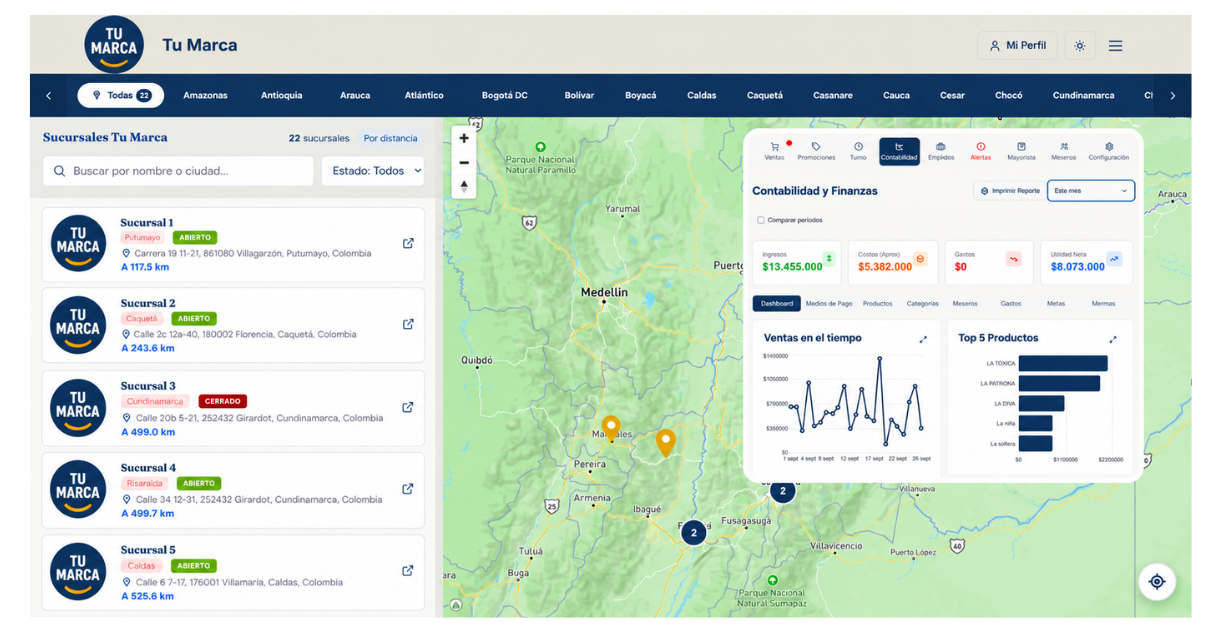Toggle the light/dark theme sun button
Screen dimensions: 1221x633
click(x=1079, y=46)
